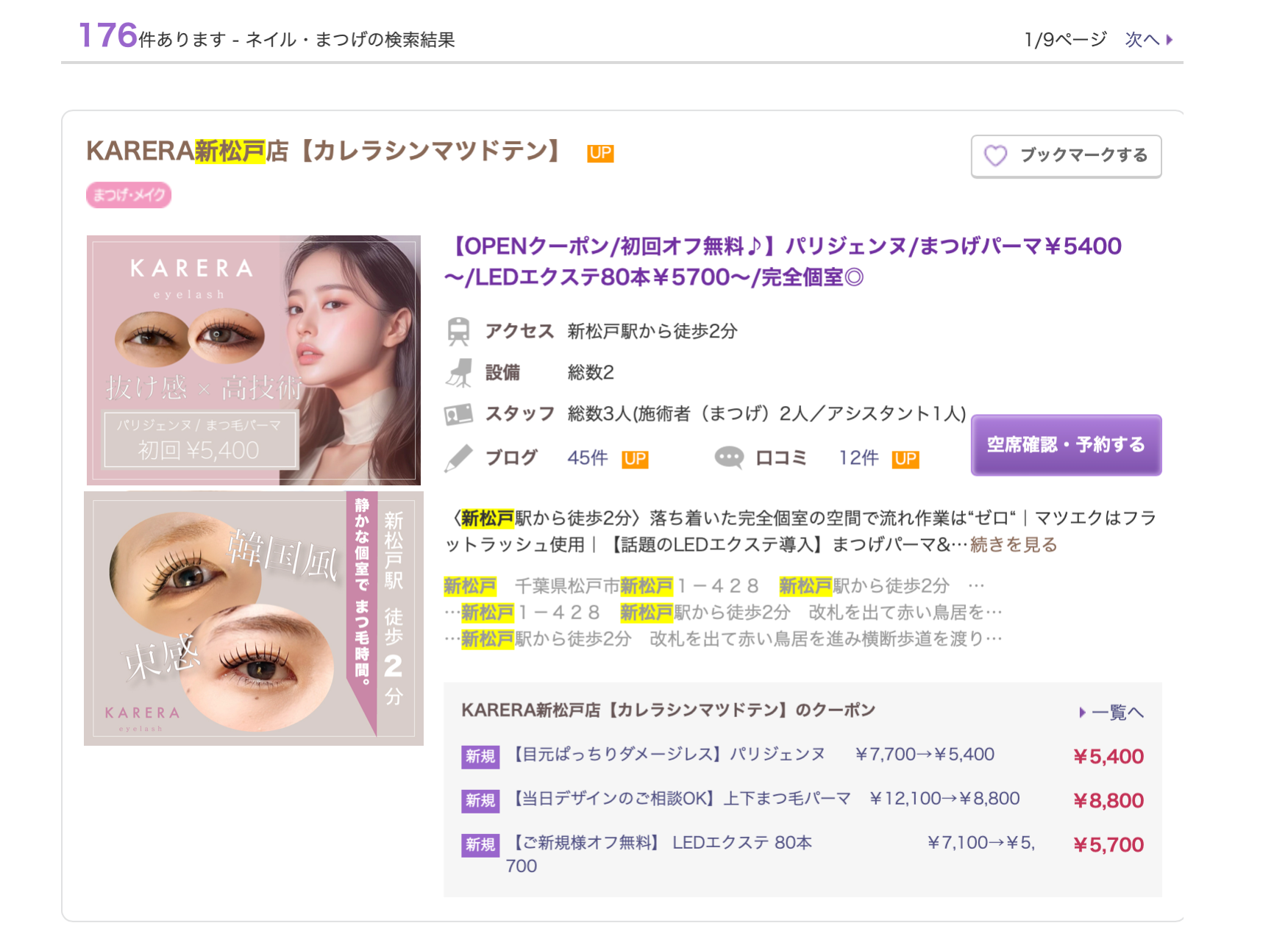Click the UP badge beside salon name
Viewport: 1288px width, 948px height.
click(600, 153)
